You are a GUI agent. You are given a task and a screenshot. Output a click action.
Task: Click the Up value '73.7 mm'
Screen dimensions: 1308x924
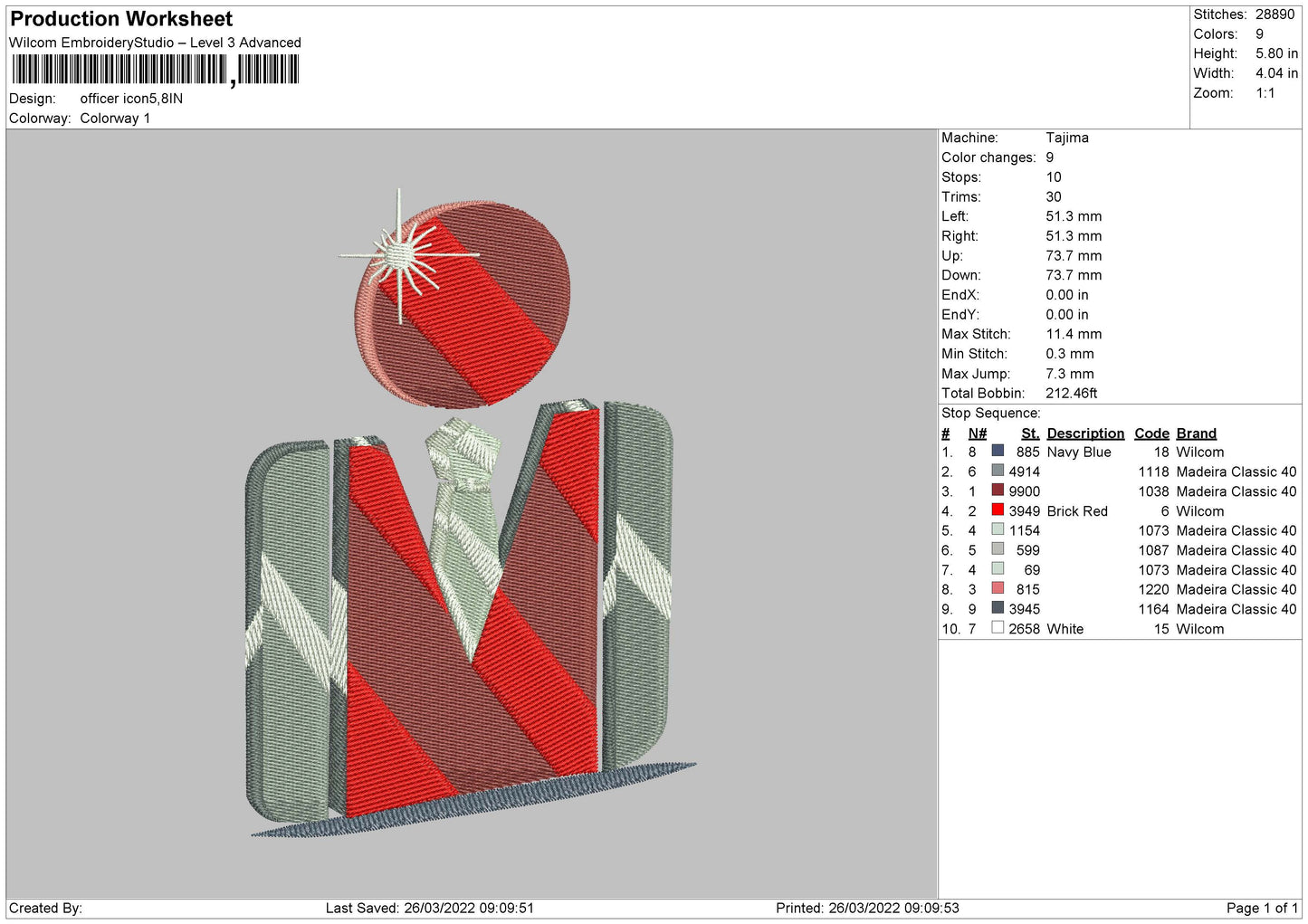[x=1074, y=256]
